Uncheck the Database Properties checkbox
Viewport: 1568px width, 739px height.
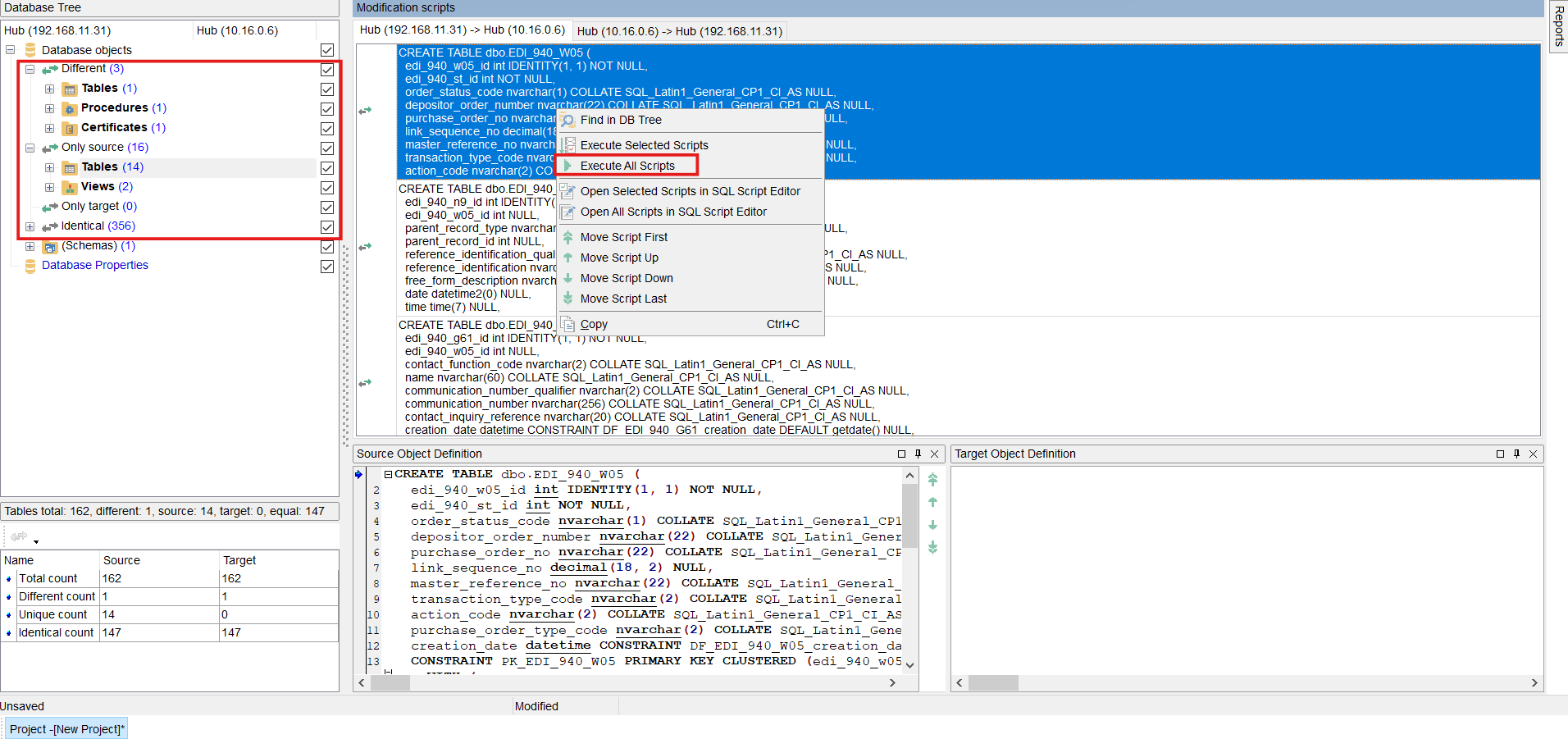[x=326, y=266]
